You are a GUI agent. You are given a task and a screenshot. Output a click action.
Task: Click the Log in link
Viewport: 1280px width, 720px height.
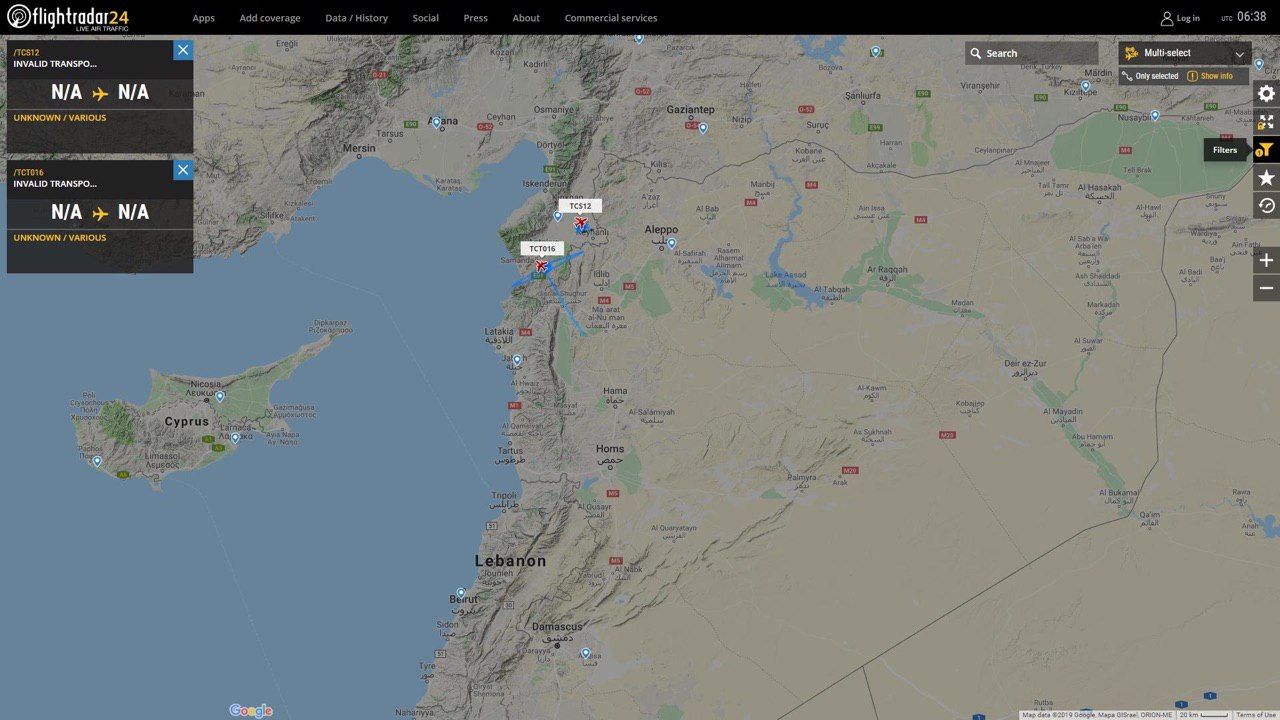(1180, 18)
